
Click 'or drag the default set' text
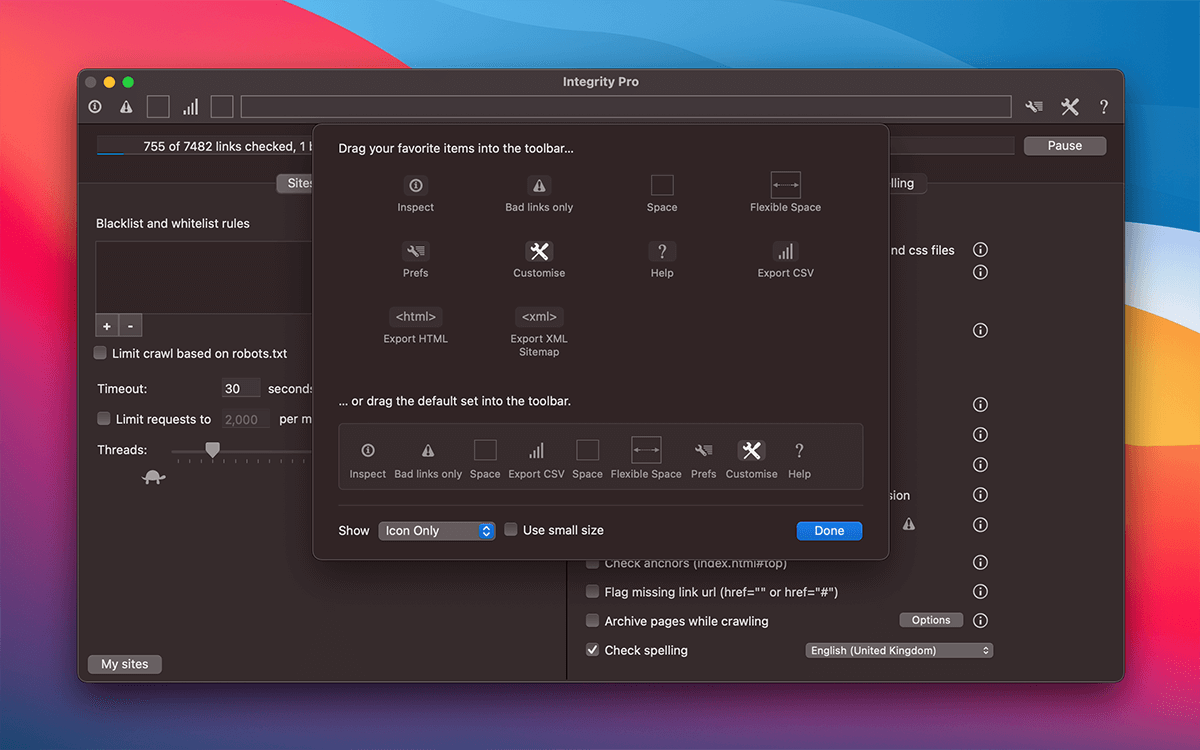click(x=455, y=401)
